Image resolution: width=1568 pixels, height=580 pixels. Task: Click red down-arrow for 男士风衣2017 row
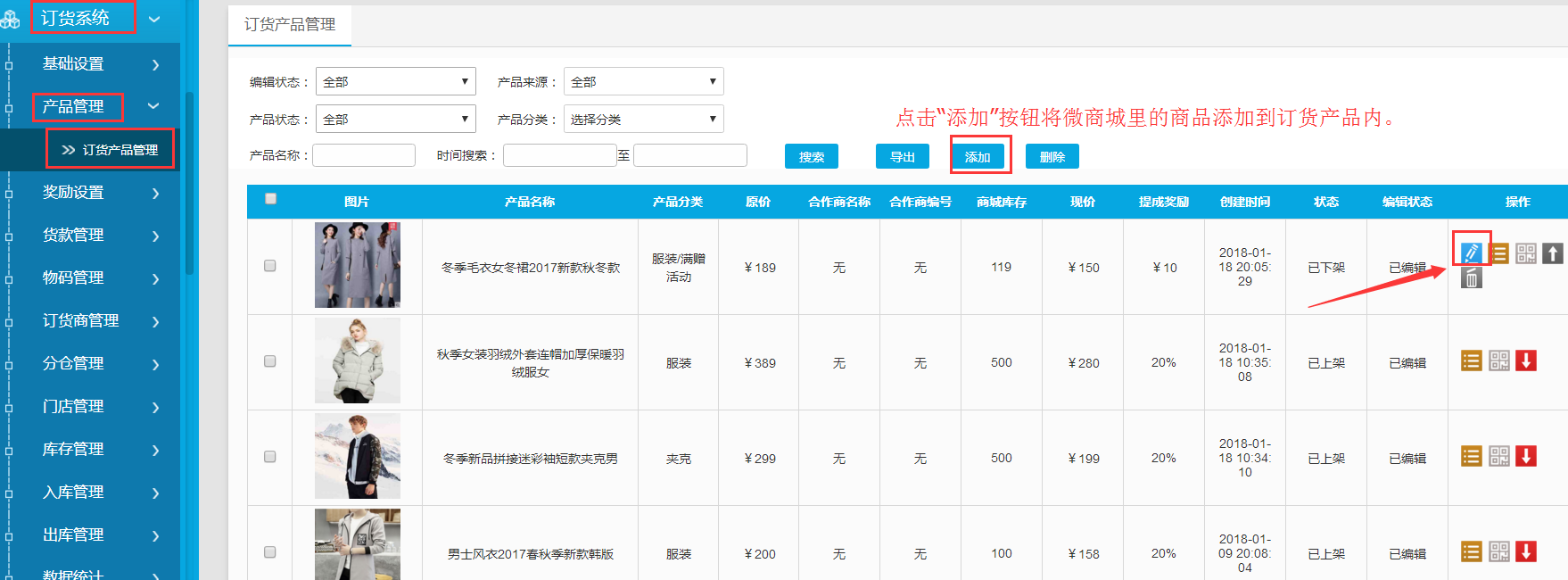(x=1526, y=551)
